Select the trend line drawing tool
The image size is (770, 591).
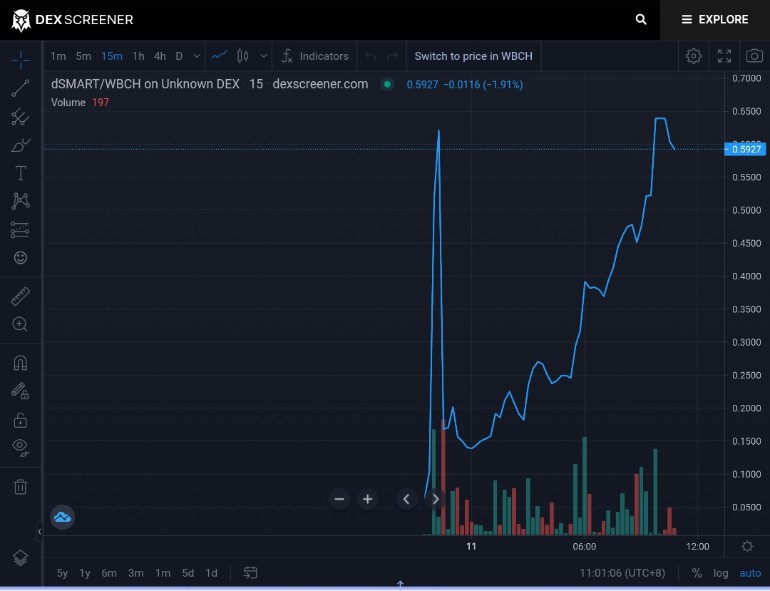click(x=20, y=88)
